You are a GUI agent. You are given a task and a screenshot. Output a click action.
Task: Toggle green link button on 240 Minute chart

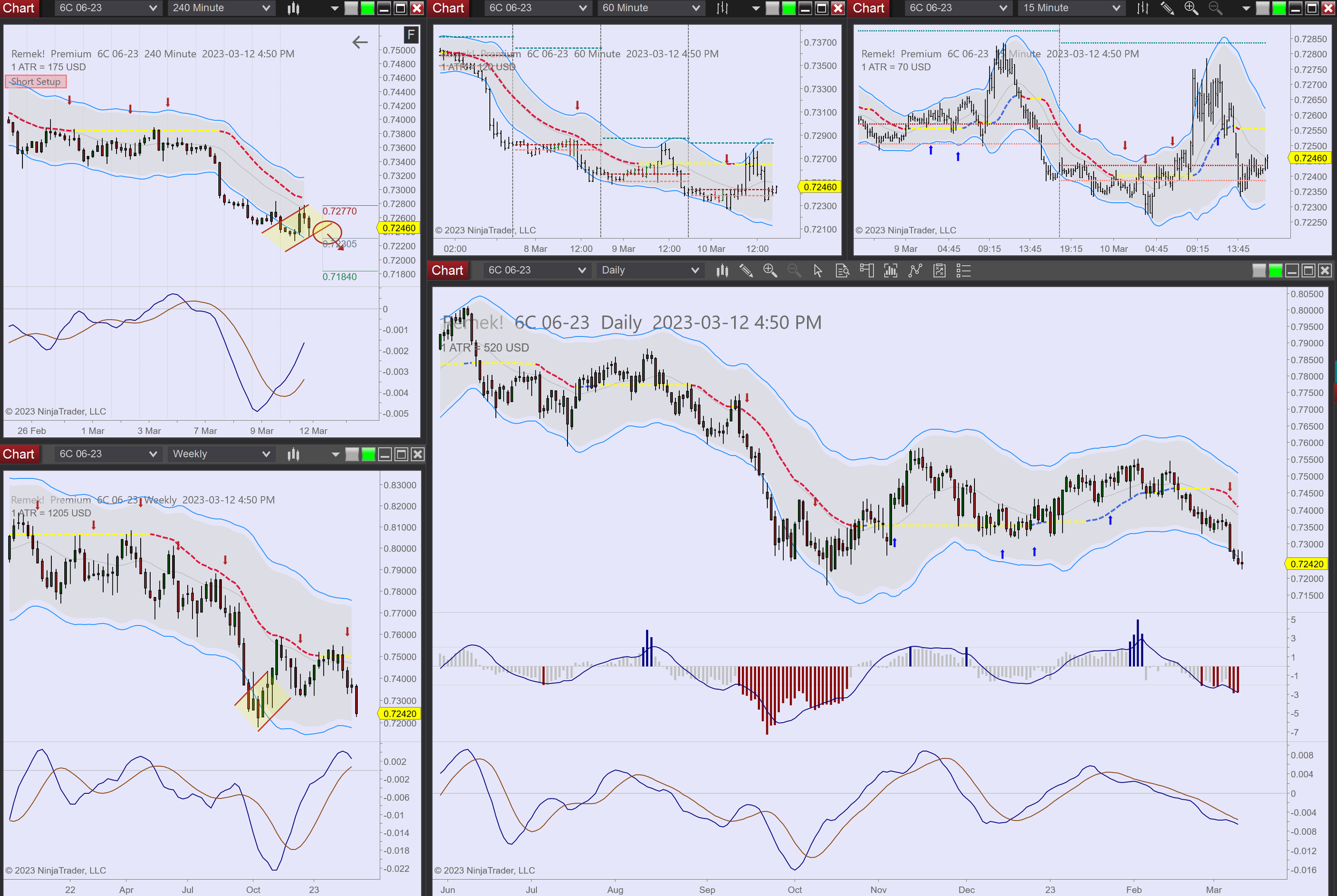[x=367, y=8]
